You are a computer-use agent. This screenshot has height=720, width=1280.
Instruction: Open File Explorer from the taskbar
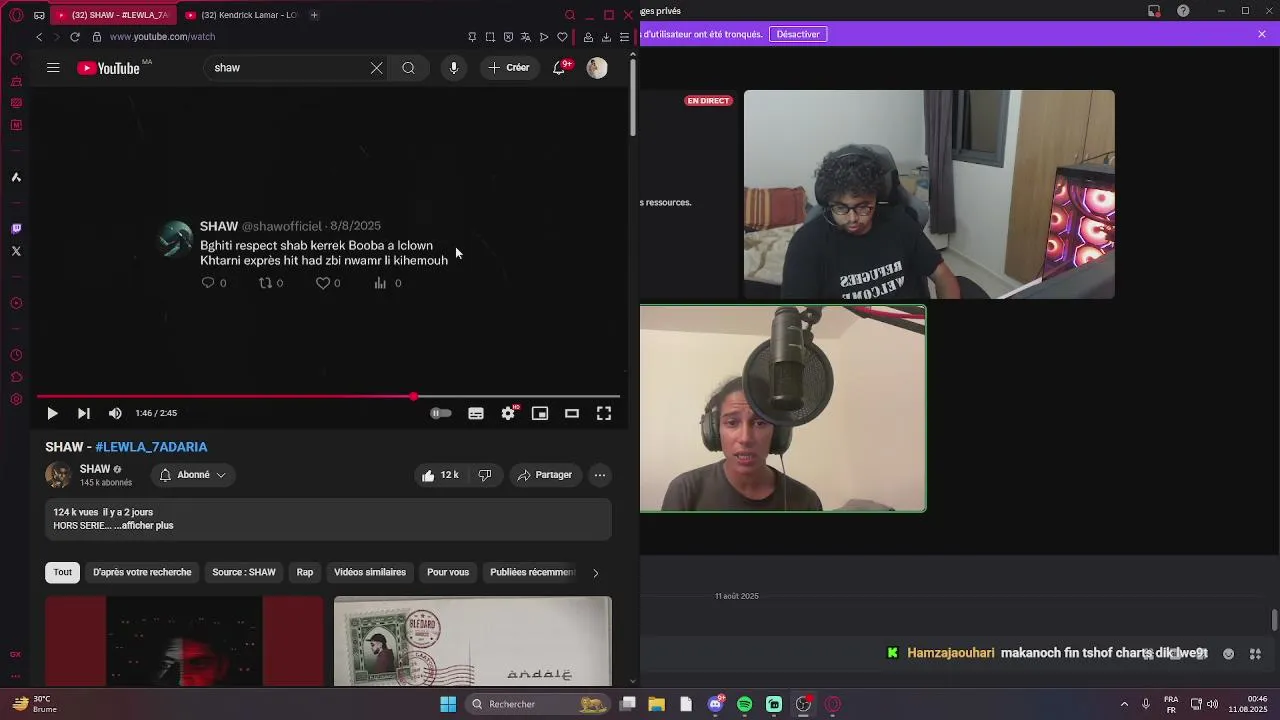pos(657,704)
